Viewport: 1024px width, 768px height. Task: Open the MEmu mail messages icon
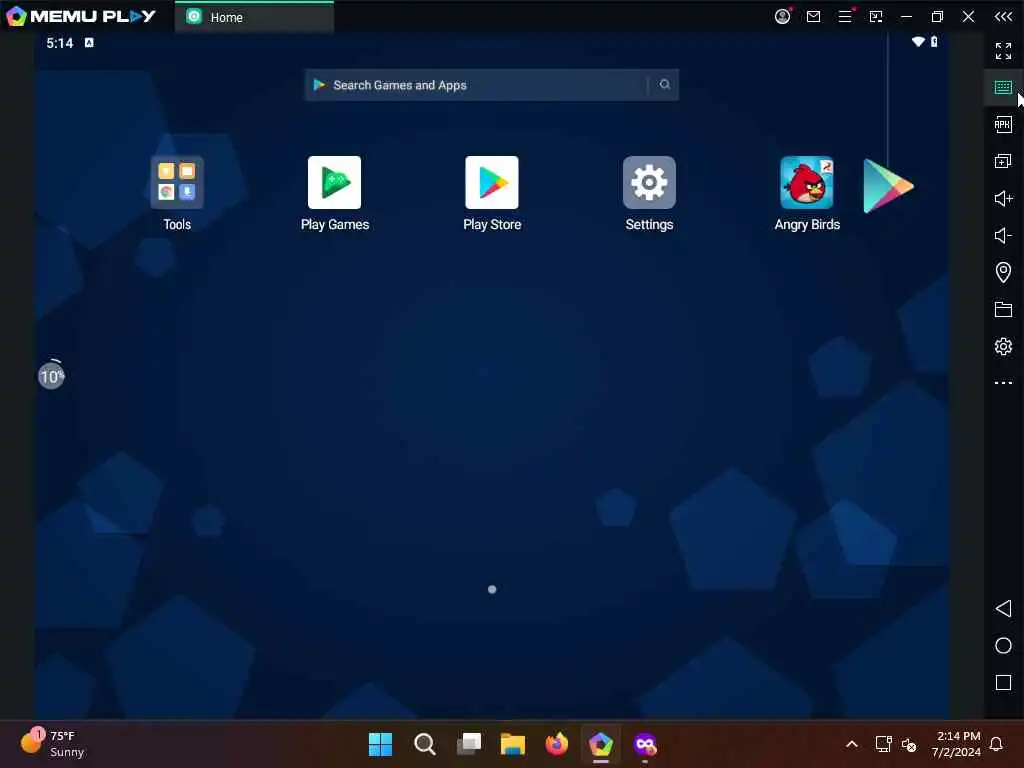coord(813,16)
